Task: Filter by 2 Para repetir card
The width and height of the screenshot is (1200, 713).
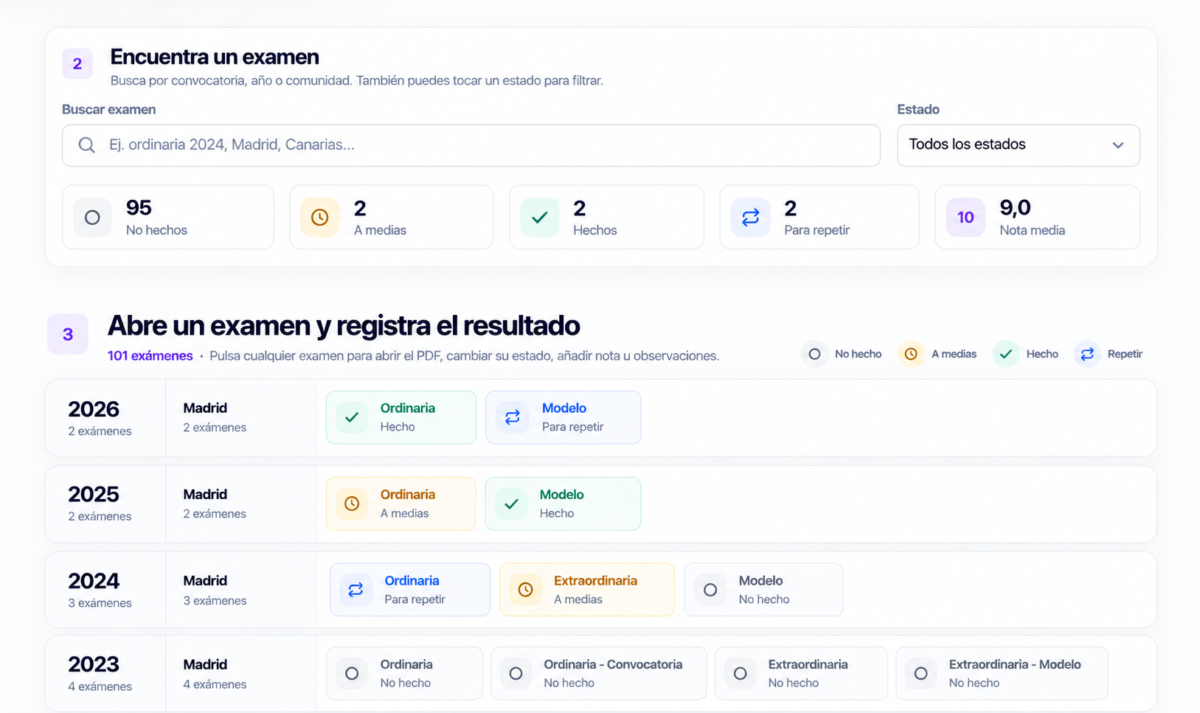Action: [819, 217]
